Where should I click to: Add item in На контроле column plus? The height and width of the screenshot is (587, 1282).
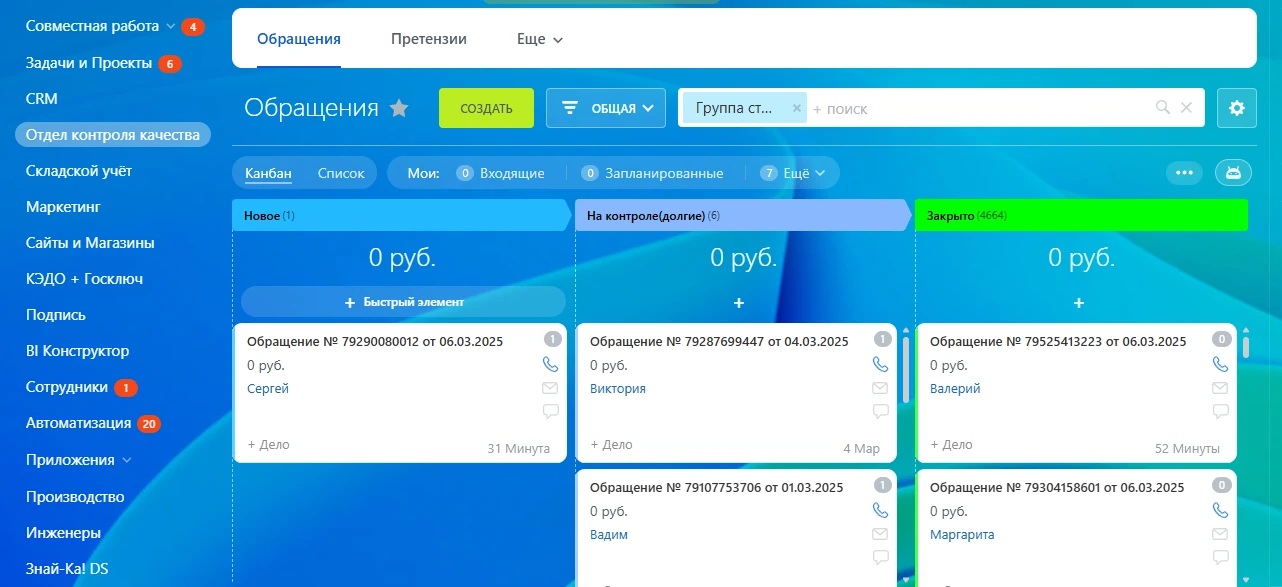739,302
